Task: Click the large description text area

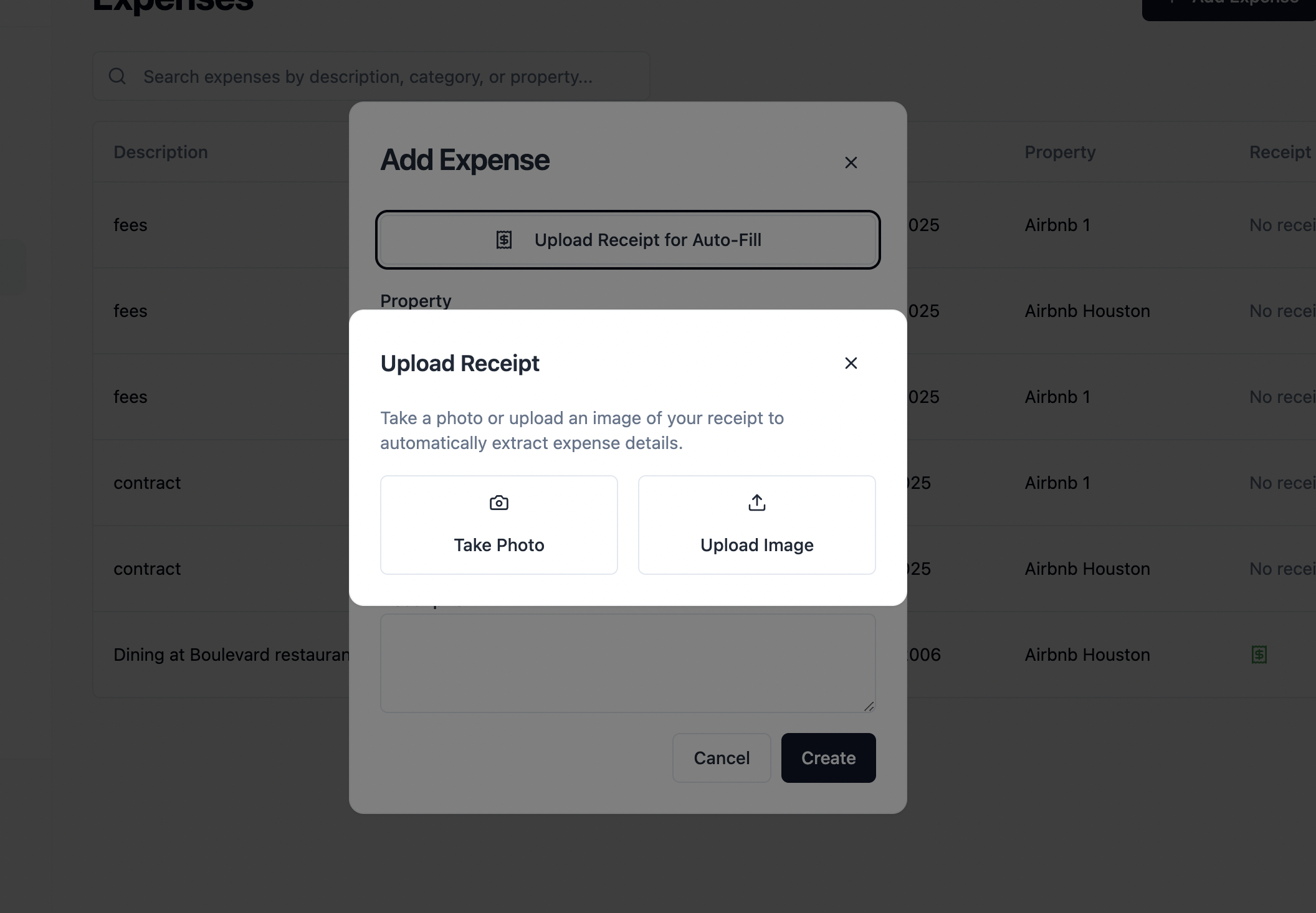Action: point(628,663)
